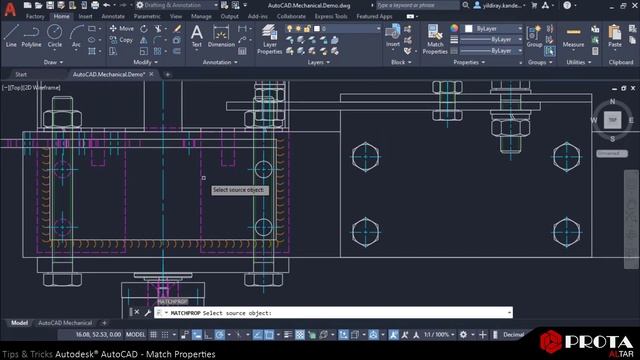Toggle lineweight display in status bar
Screen dimensions: 640x360
tap(288, 335)
